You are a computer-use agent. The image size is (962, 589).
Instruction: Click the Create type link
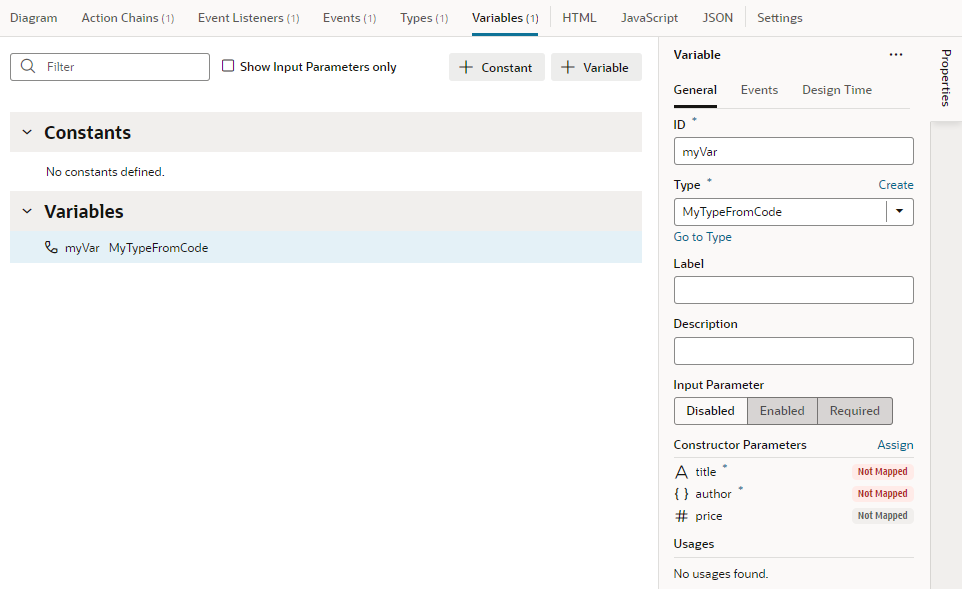896,185
